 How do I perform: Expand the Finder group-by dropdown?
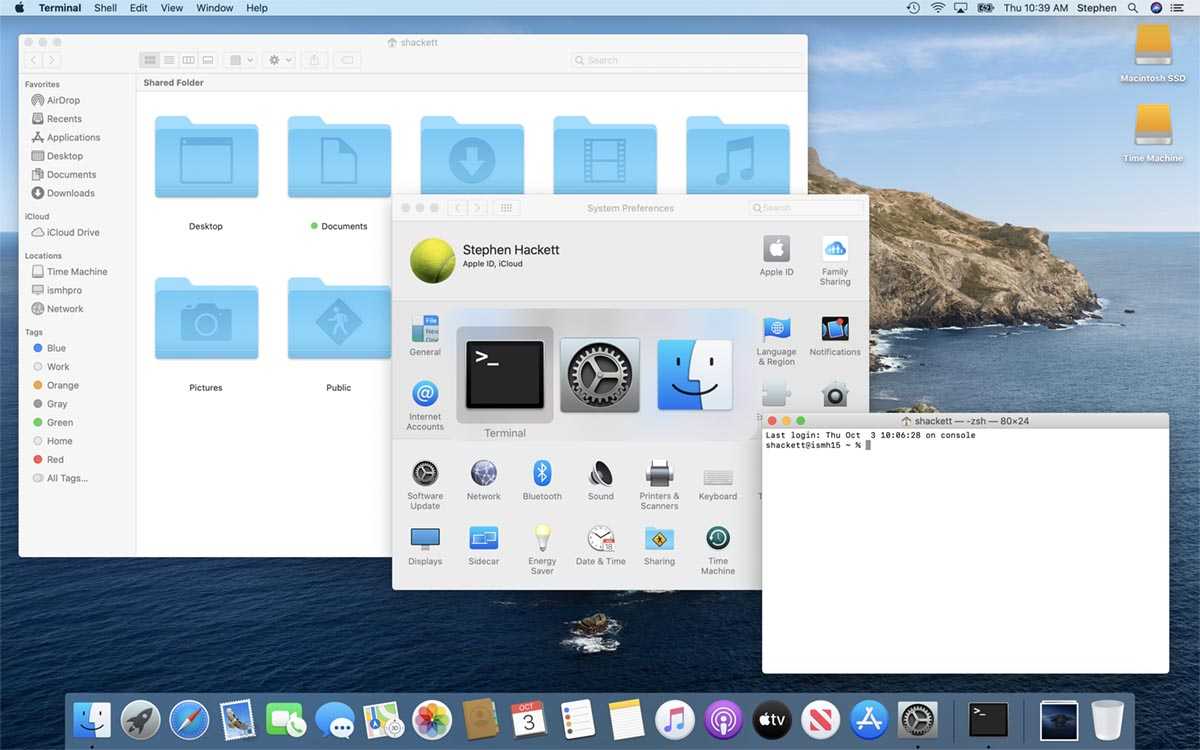[x=241, y=60]
